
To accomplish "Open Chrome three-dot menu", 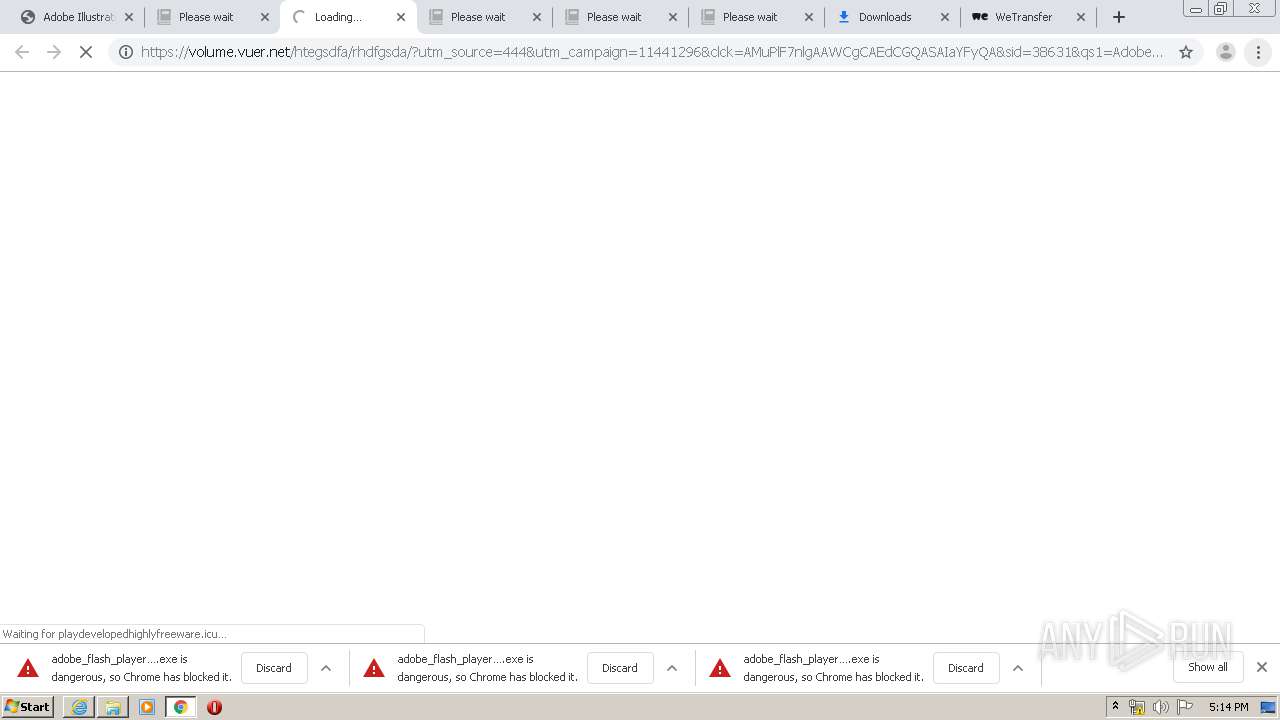I will (x=1258, y=52).
